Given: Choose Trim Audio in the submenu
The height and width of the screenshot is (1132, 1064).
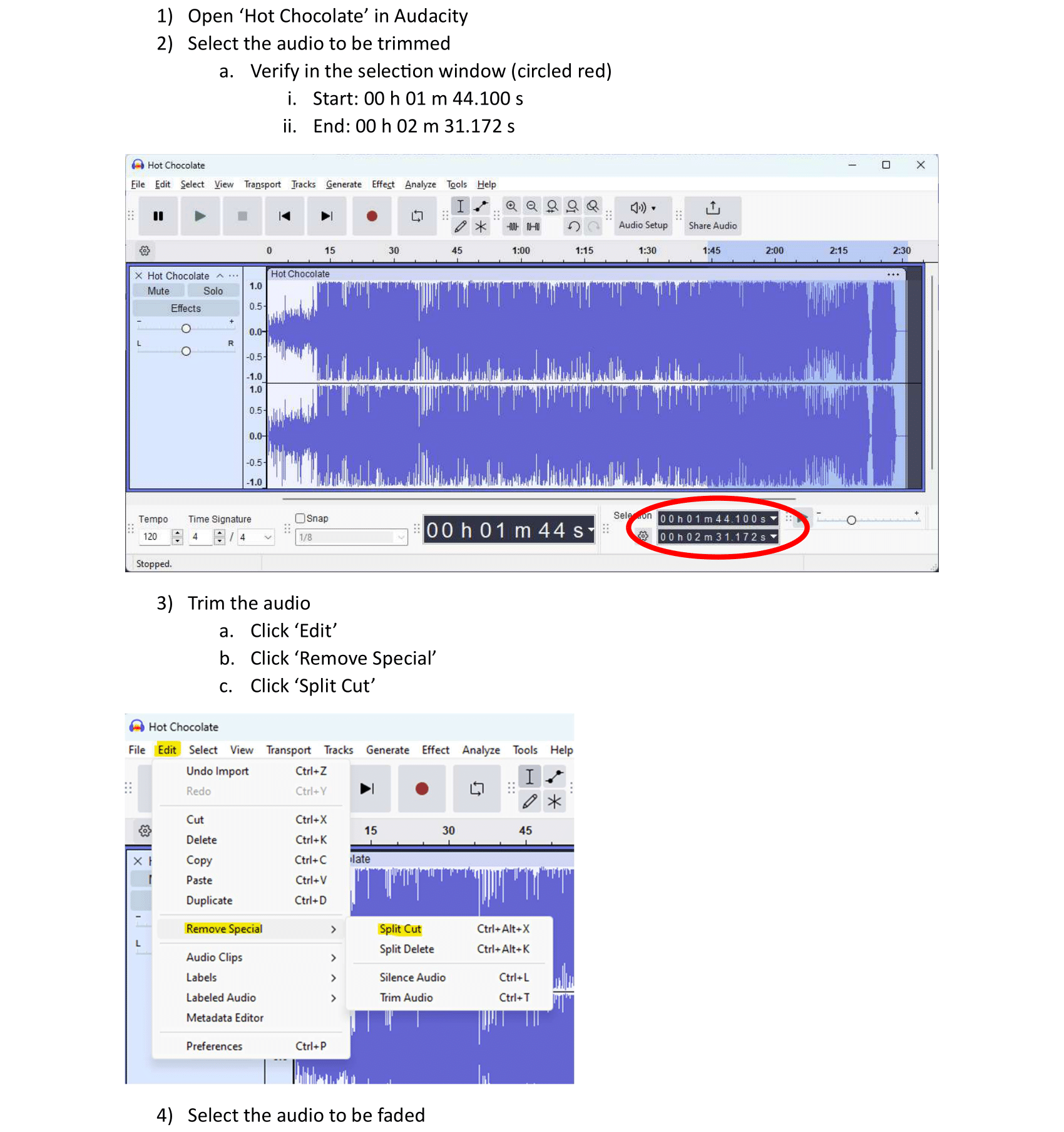Looking at the screenshot, I should tap(449, 997).
